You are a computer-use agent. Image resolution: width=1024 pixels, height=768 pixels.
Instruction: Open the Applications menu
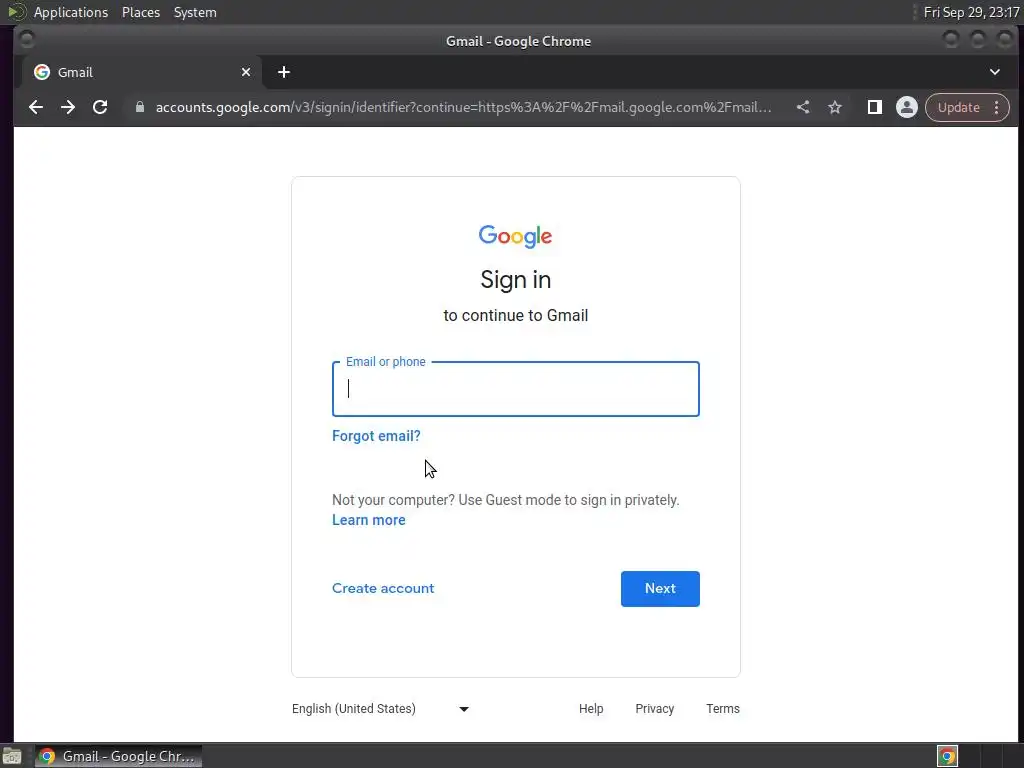[71, 12]
